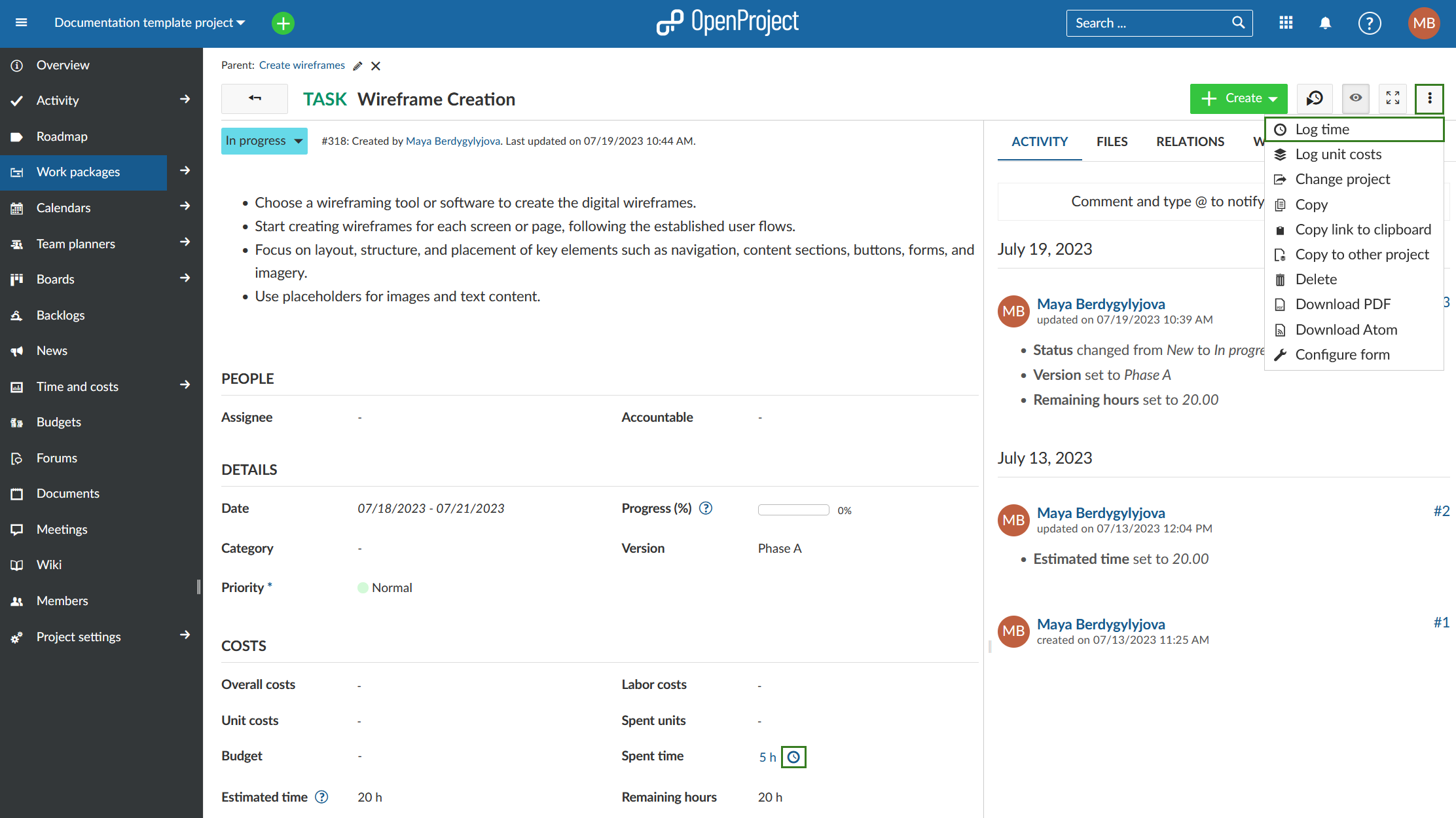Viewport: 1456px width, 818px height.
Task: Open the three-dot more options menu
Action: coord(1431,98)
